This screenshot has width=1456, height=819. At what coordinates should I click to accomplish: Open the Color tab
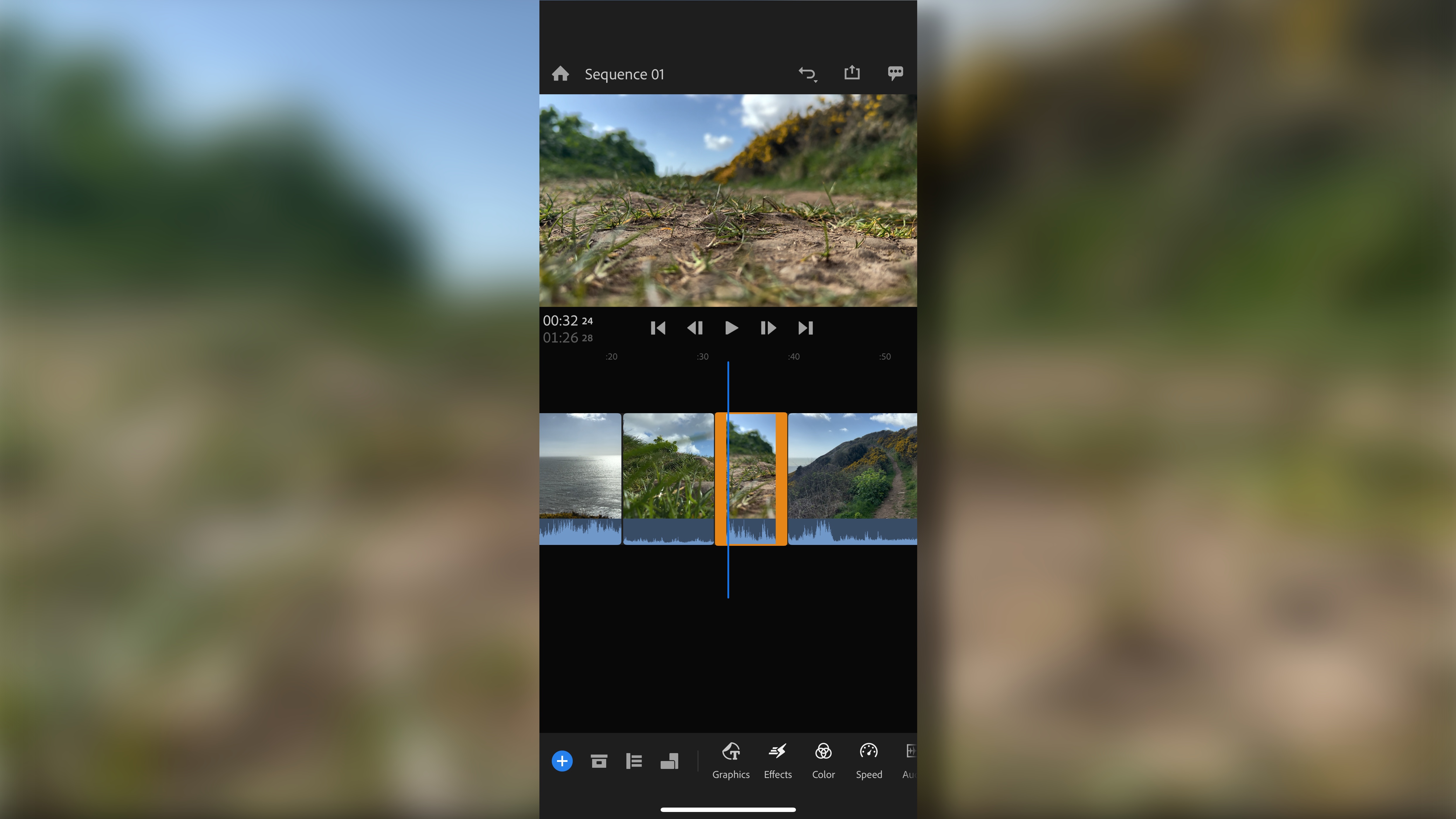tap(823, 761)
